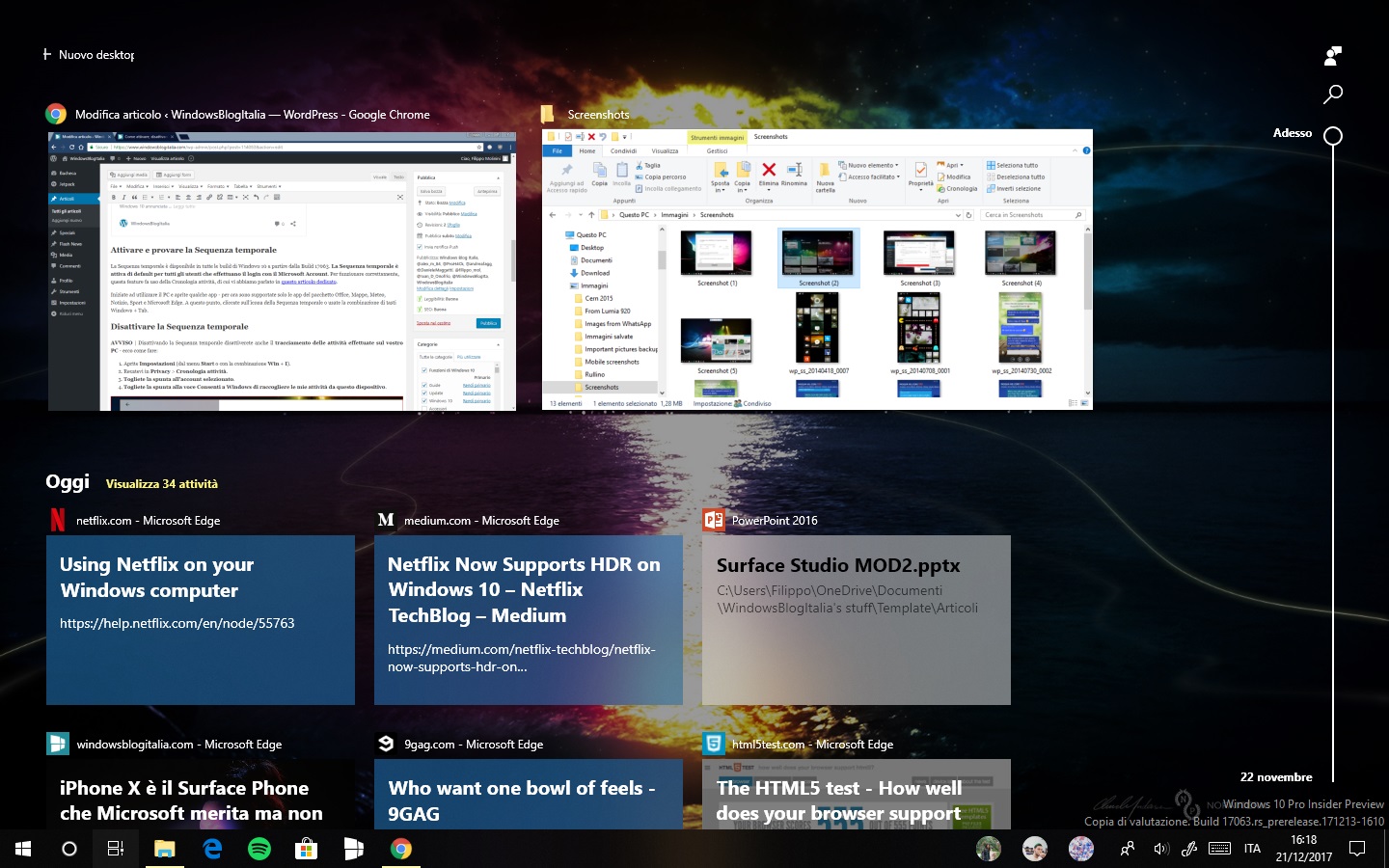Open the 'Using Netflix on your Windows computer' card

[x=201, y=620]
